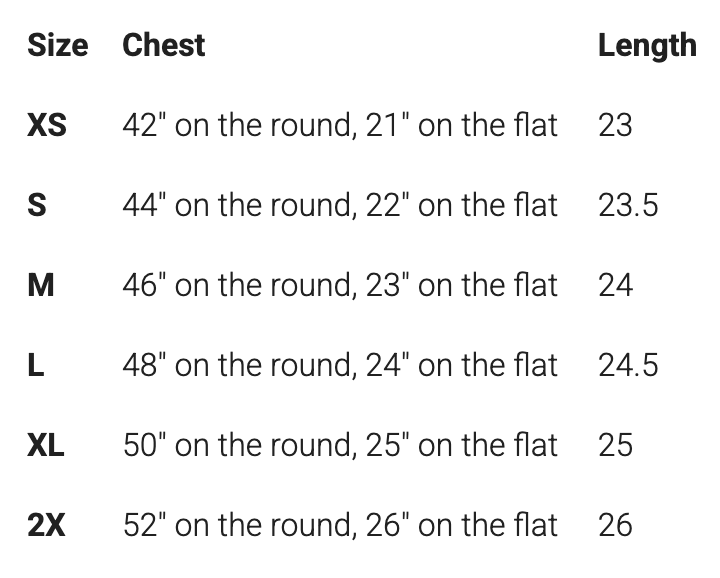Screen dimensions: 720x578
Task: Click the Length column header
Action: 646,45
